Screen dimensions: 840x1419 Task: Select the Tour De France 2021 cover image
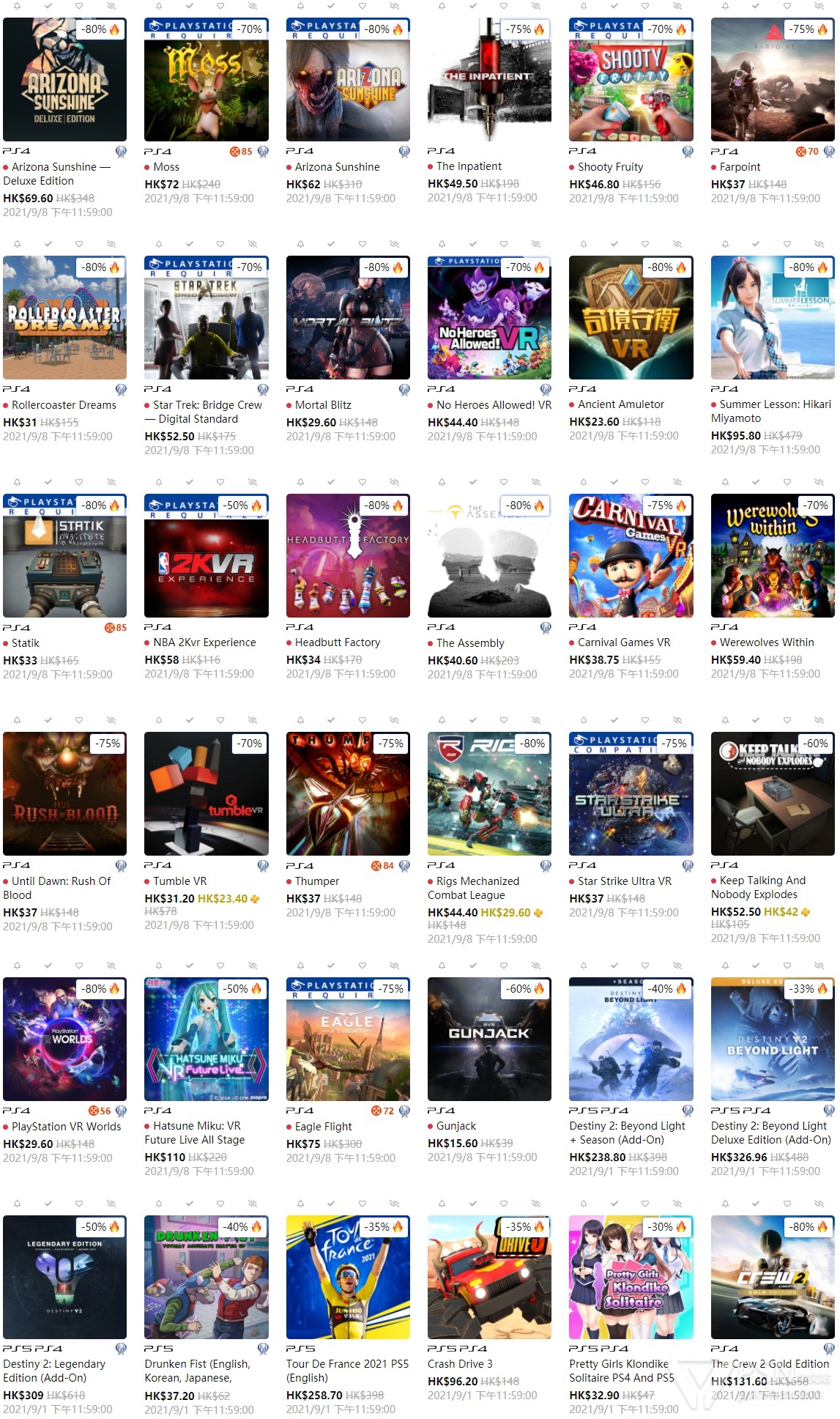[348, 1277]
